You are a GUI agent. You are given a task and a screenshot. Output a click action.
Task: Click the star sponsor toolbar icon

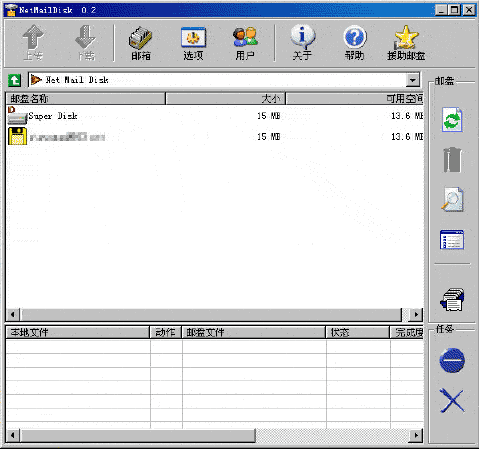click(406, 37)
